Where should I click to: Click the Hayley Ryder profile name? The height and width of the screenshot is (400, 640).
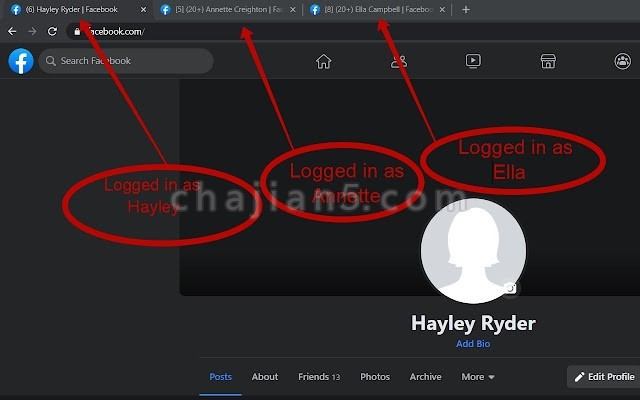pos(473,323)
